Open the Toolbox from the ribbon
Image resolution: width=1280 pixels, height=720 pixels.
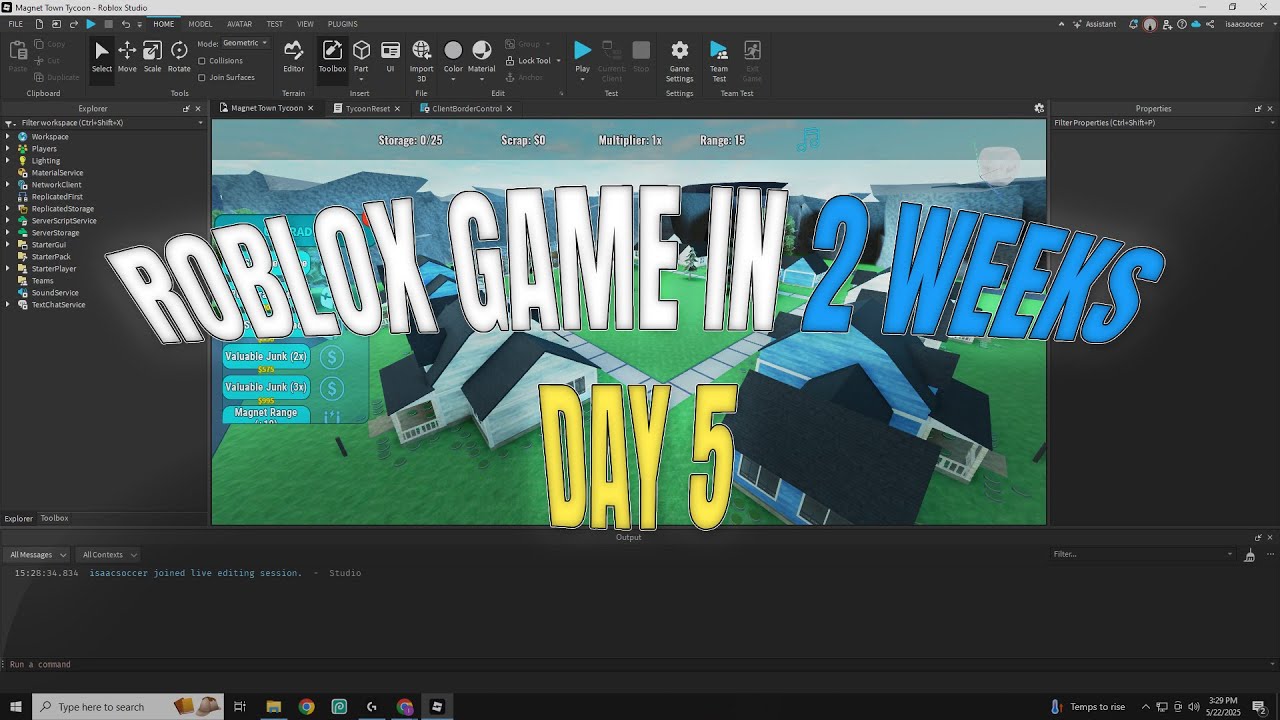click(332, 57)
